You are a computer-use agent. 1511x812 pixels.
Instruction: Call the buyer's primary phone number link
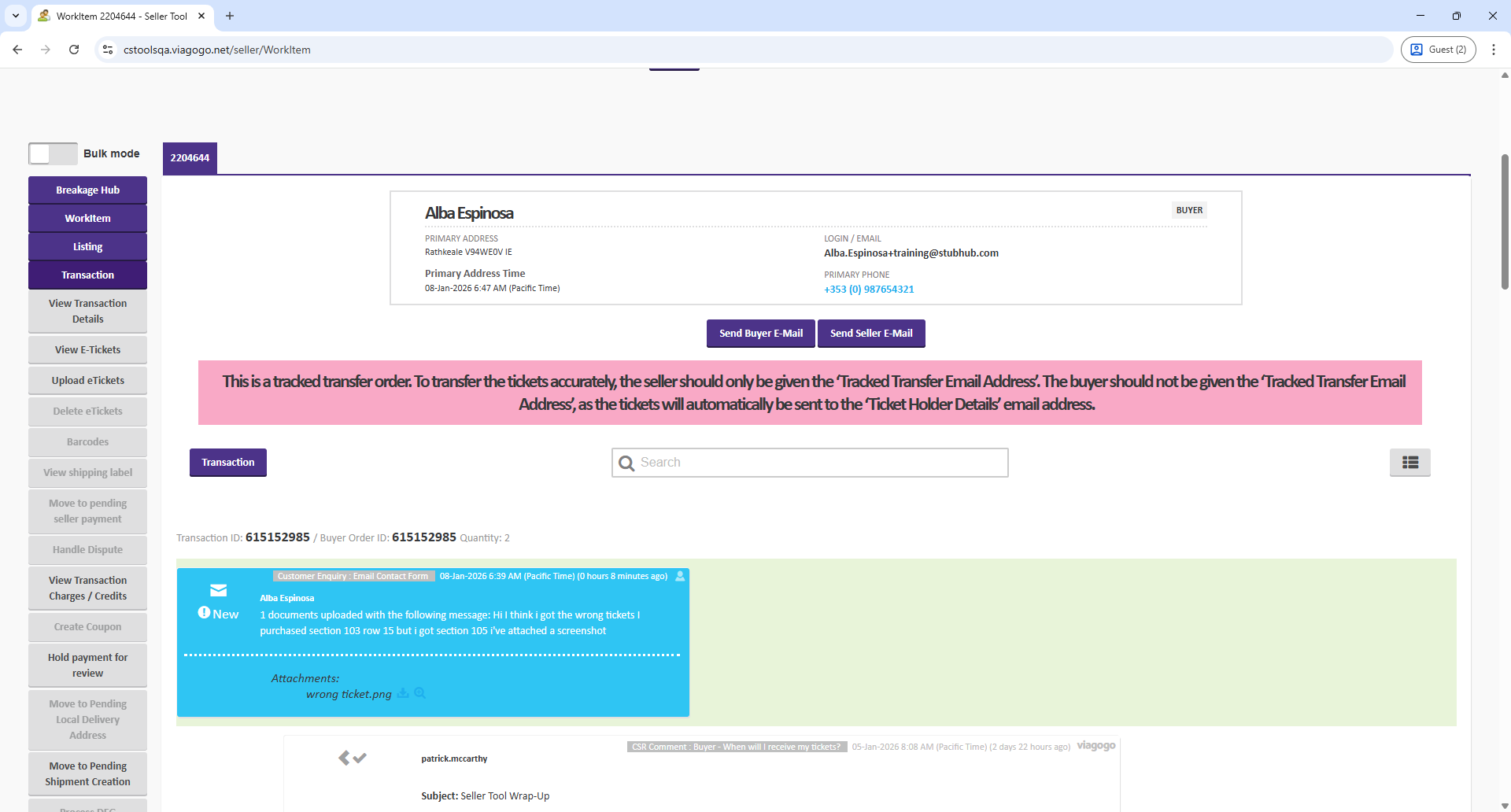click(869, 290)
